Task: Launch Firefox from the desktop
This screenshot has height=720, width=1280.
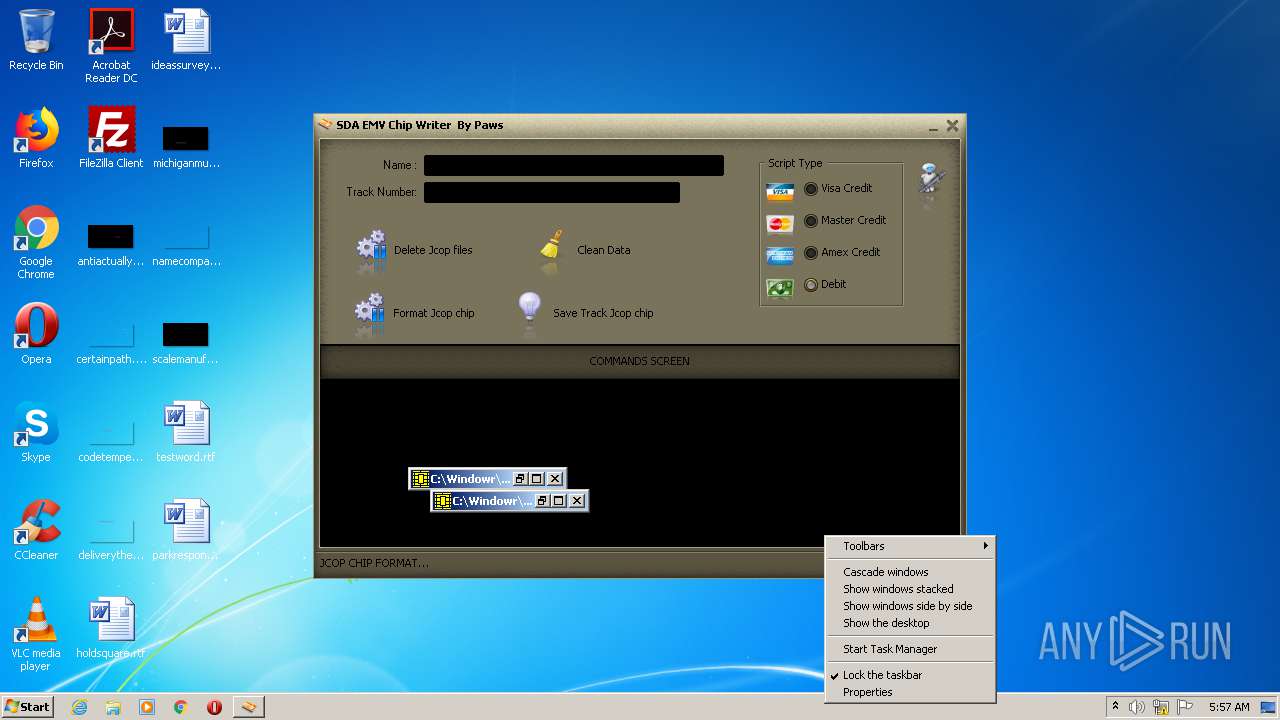Action: click(36, 138)
